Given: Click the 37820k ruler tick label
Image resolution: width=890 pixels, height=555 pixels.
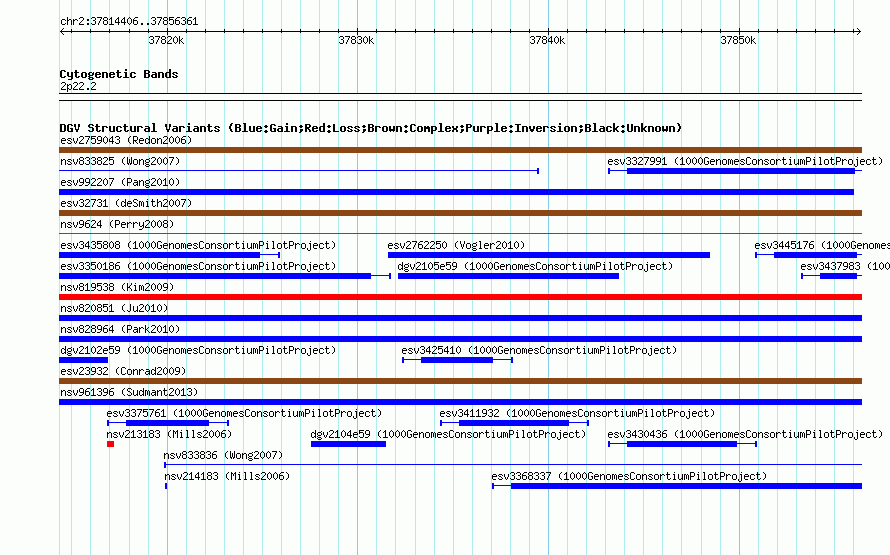Looking at the screenshot, I should pos(166,40).
